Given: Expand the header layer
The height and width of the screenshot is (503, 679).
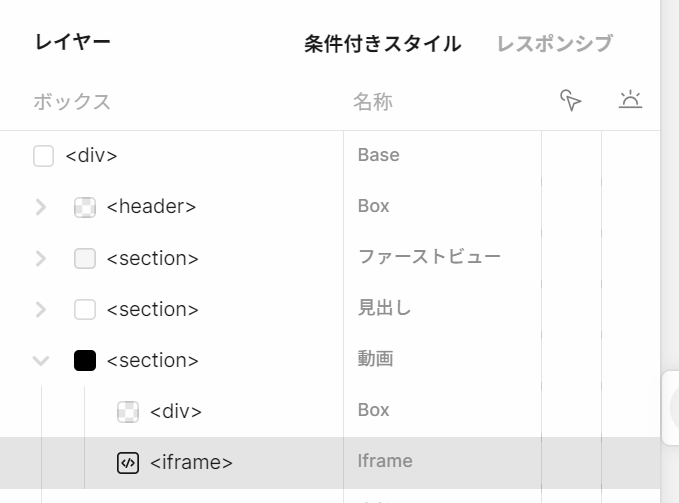Looking at the screenshot, I should click(x=41, y=207).
